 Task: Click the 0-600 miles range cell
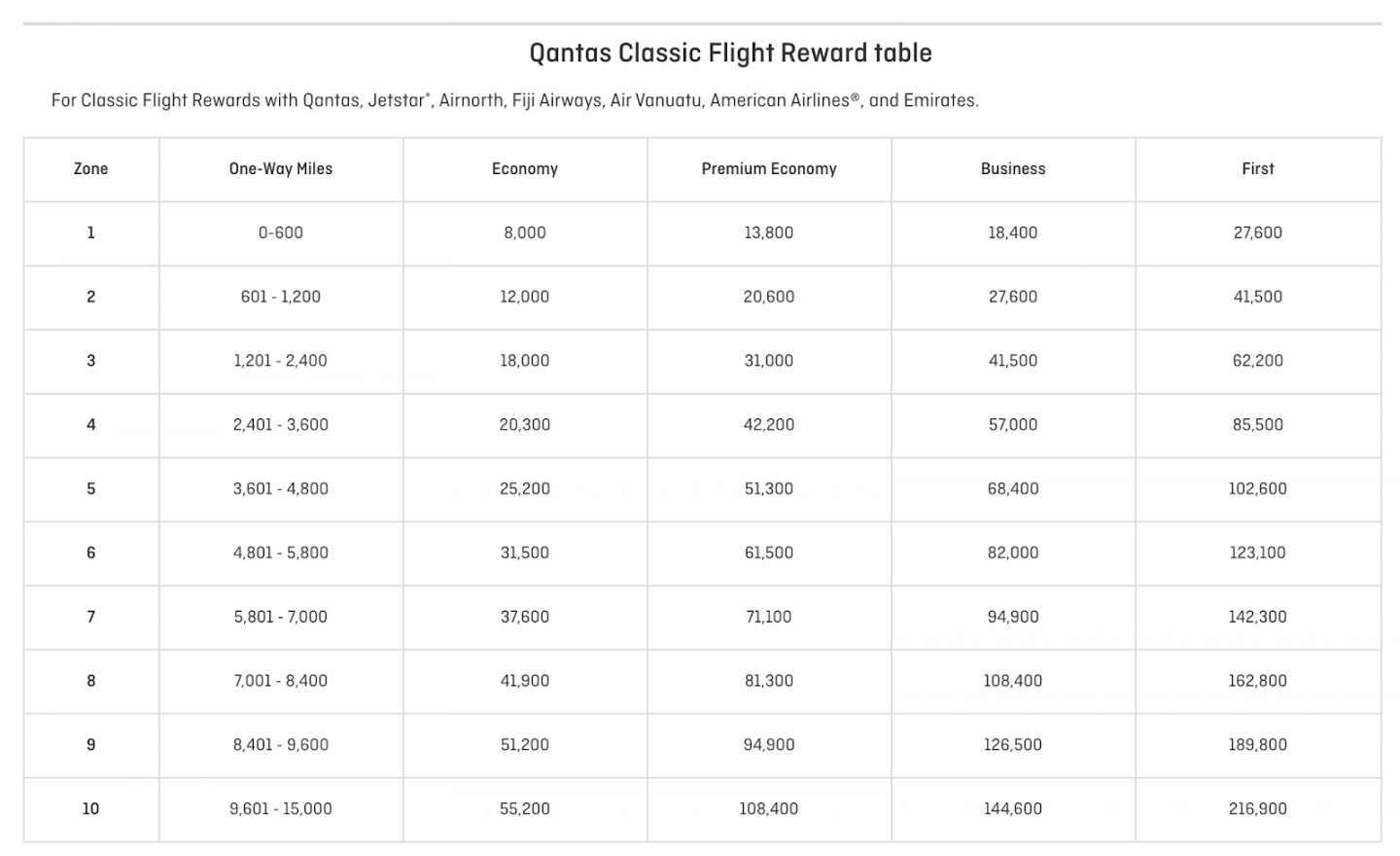281,233
